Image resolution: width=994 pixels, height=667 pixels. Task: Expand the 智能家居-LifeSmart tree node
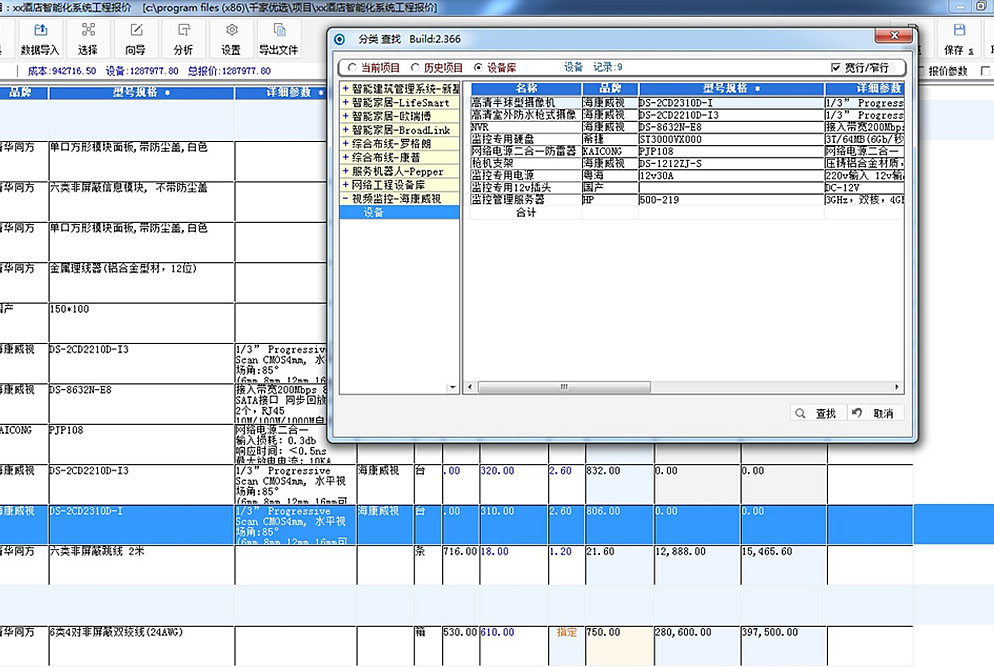click(345, 103)
